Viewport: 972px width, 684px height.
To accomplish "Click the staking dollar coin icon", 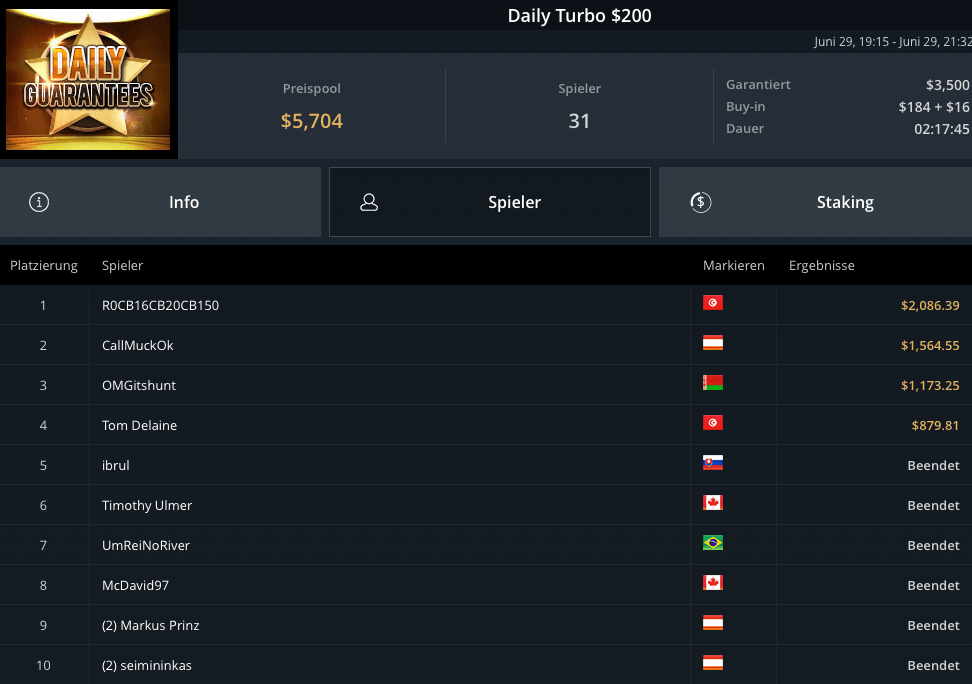I will point(701,202).
